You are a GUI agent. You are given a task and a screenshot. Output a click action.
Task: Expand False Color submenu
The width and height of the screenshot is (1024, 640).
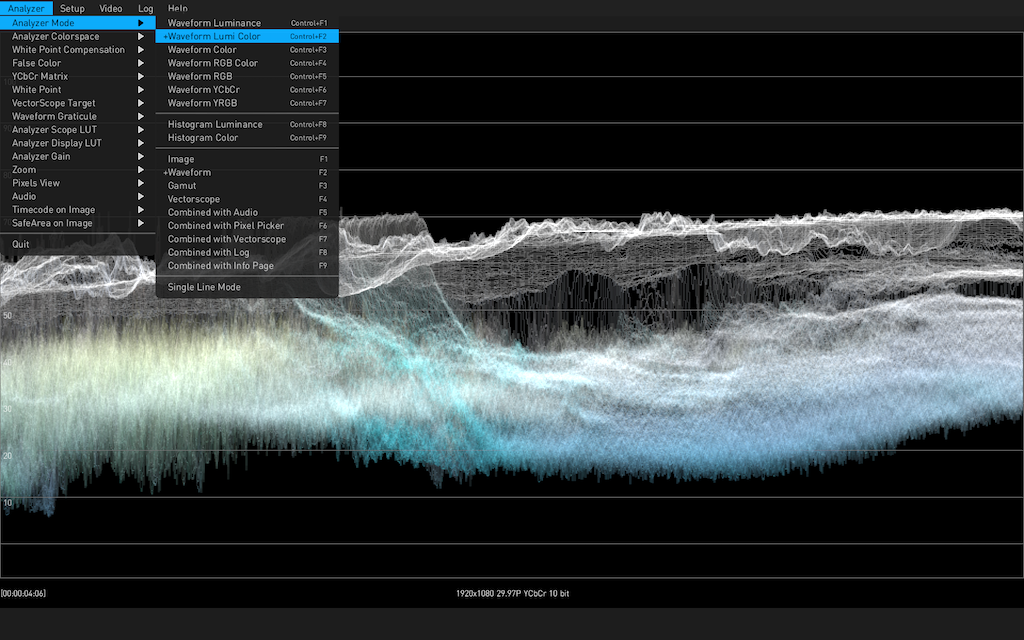(x=37, y=63)
